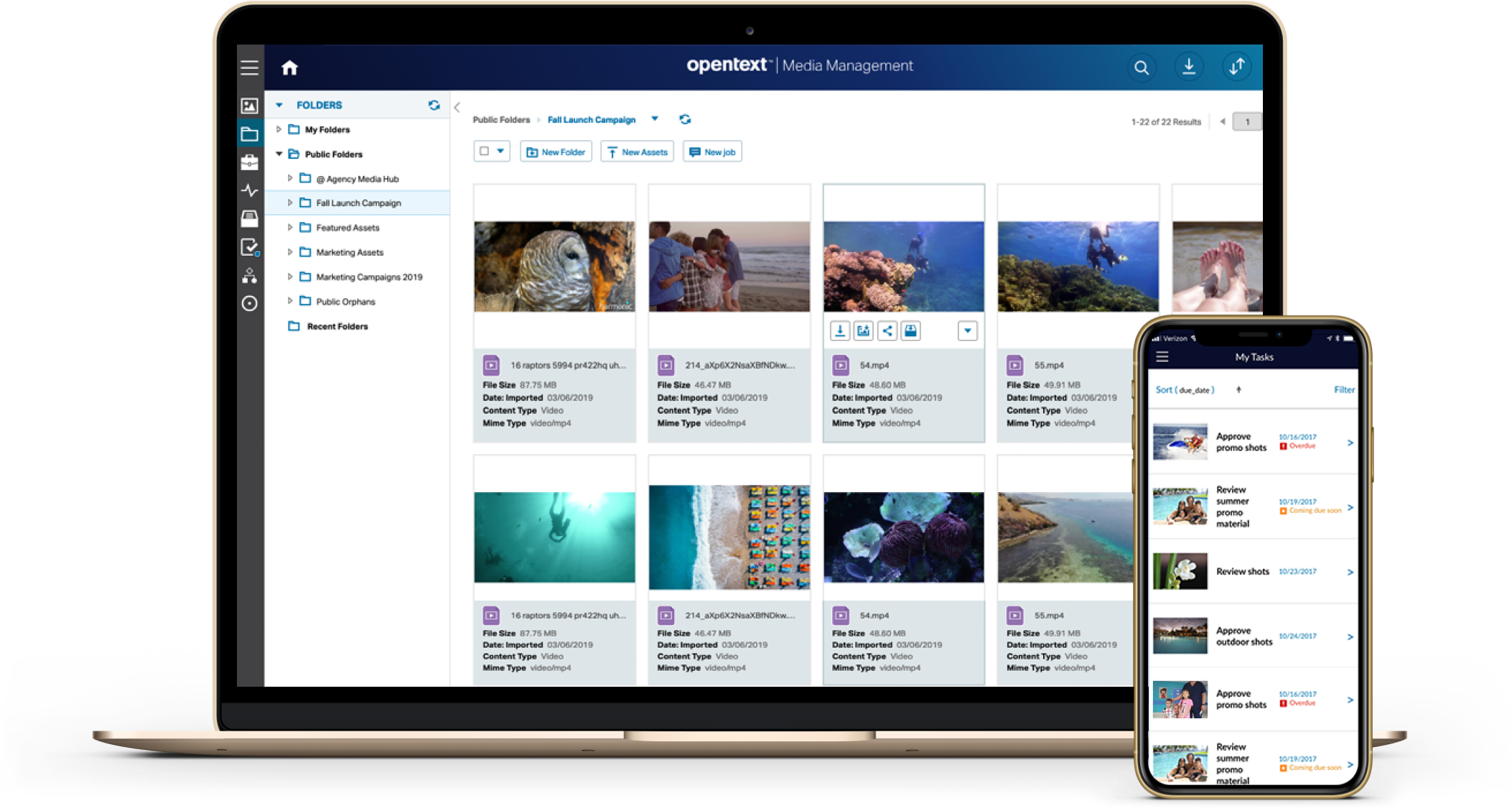The height and width of the screenshot is (811, 1512).
Task: Toggle the select-all checkbox
Action: pos(484,152)
